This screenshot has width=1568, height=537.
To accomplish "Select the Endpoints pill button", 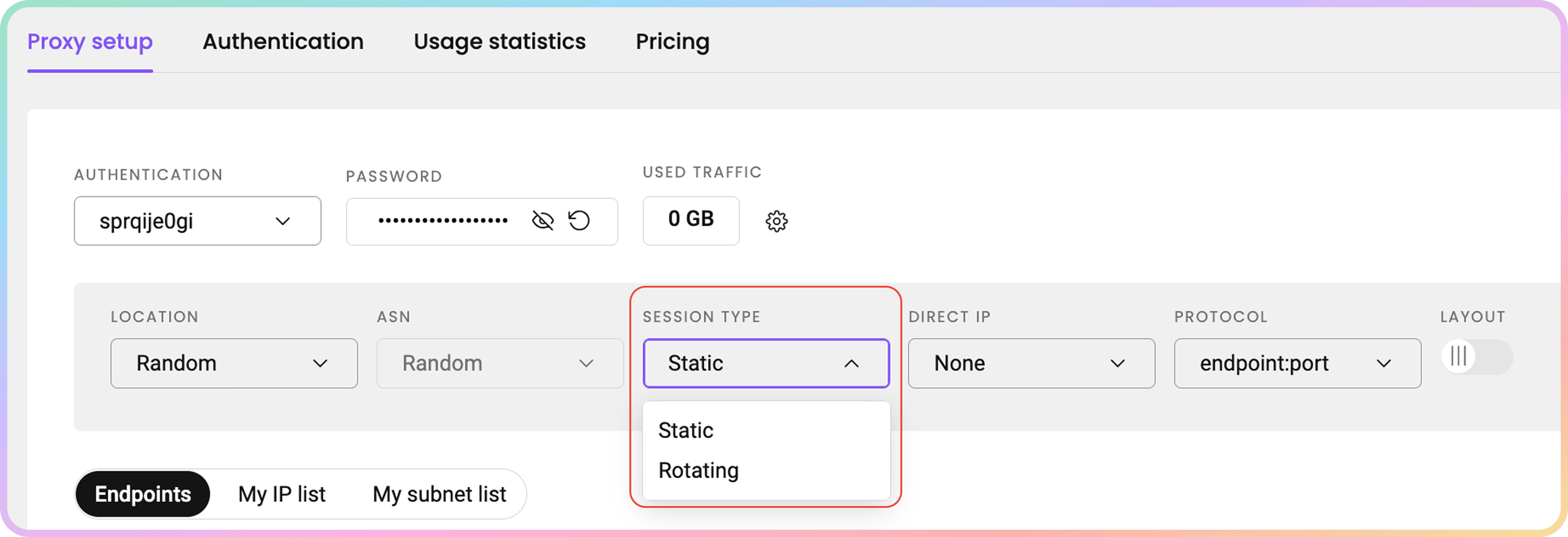I will 143,494.
